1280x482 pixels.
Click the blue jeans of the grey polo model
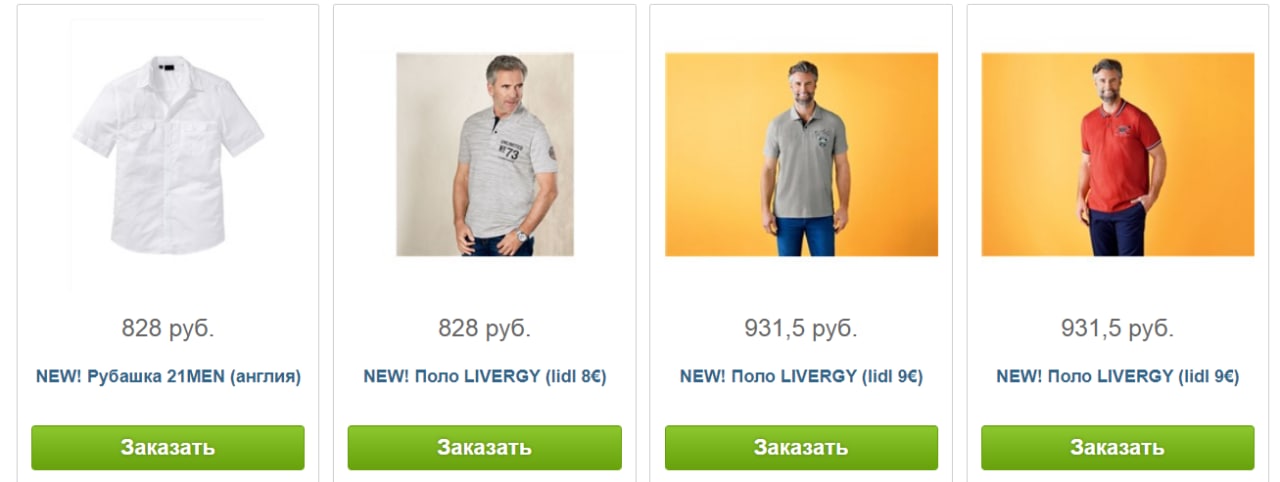pos(805,236)
